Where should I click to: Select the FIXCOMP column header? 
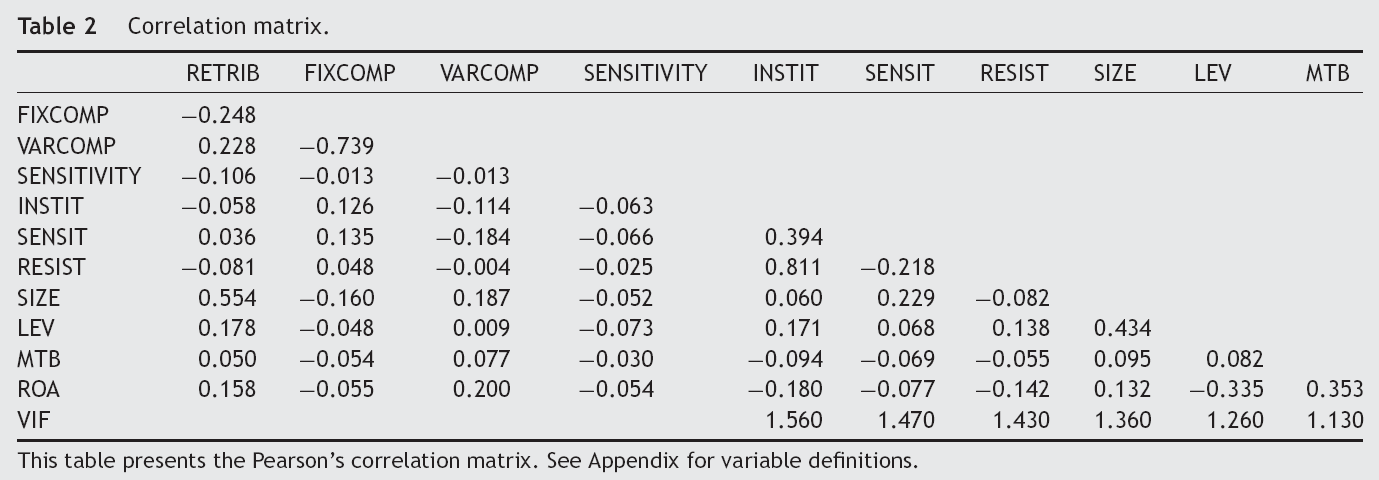(349, 73)
